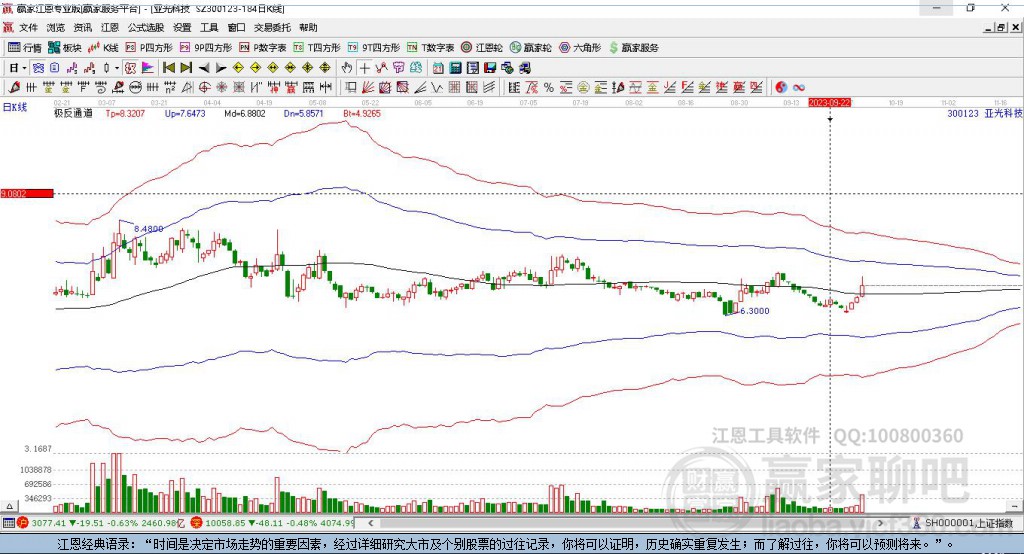The height and width of the screenshot is (554, 1024).
Task: Toggle the 极 extreme channel indicator button
Action: point(130,68)
